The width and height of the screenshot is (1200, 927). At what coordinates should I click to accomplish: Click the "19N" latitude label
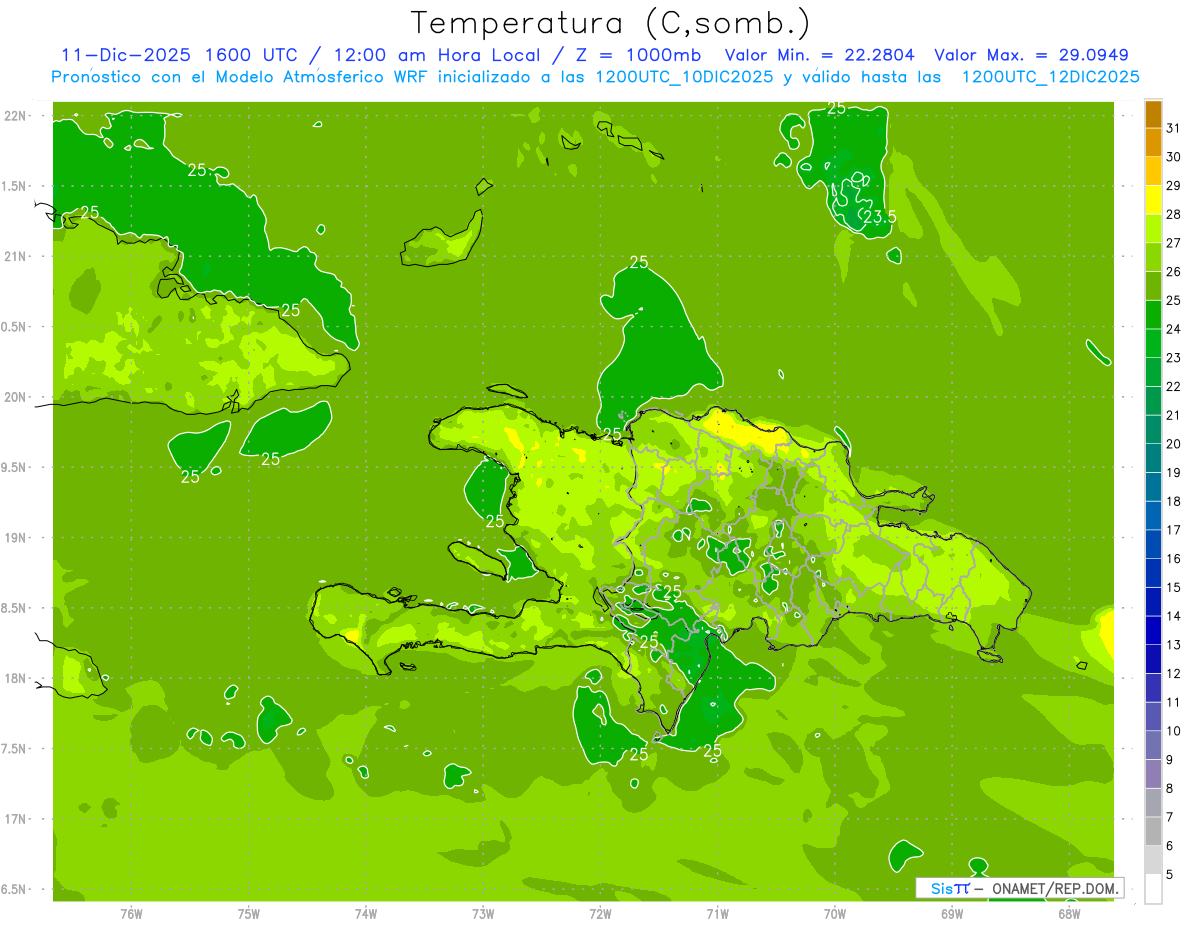15,538
